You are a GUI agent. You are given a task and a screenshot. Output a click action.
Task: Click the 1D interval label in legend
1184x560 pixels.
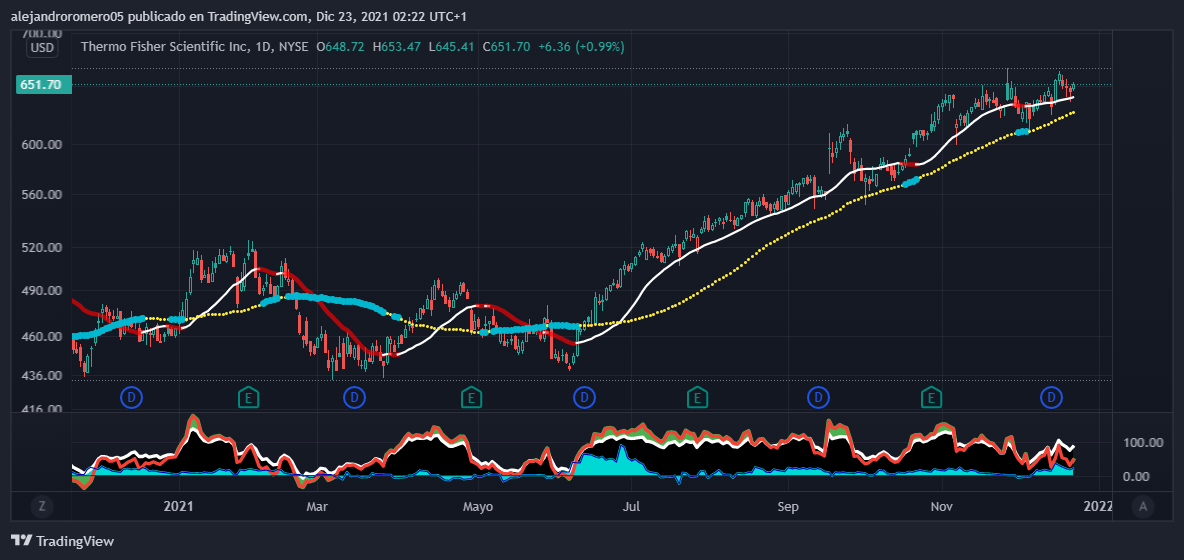click(263, 47)
